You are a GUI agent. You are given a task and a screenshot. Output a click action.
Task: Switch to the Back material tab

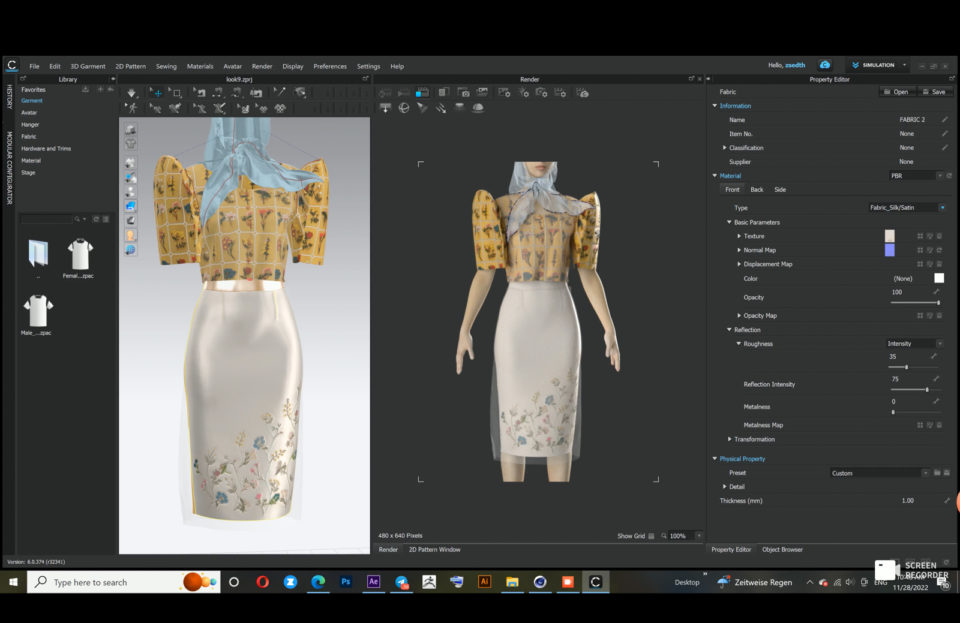coord(758,190)
